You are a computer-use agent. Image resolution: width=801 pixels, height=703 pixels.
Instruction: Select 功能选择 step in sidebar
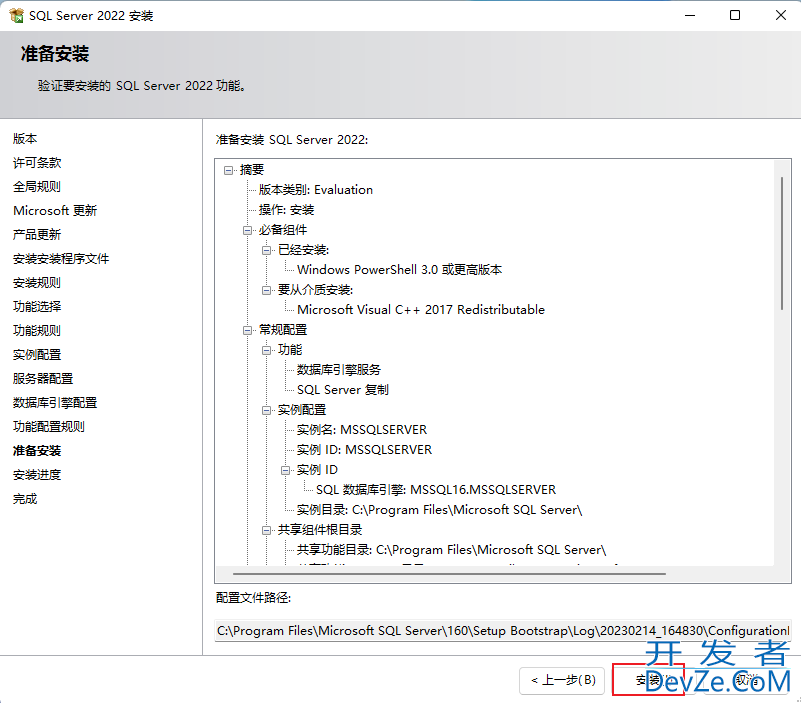(37, 307)
